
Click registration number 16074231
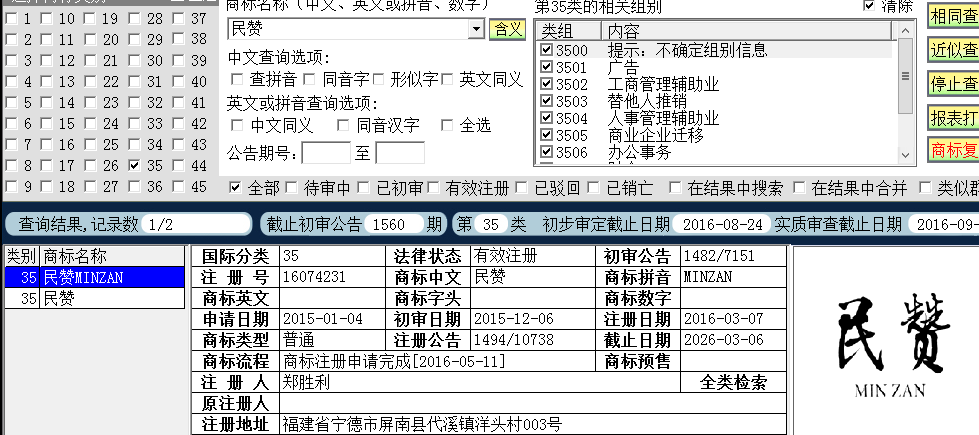(x=313, y=277)
